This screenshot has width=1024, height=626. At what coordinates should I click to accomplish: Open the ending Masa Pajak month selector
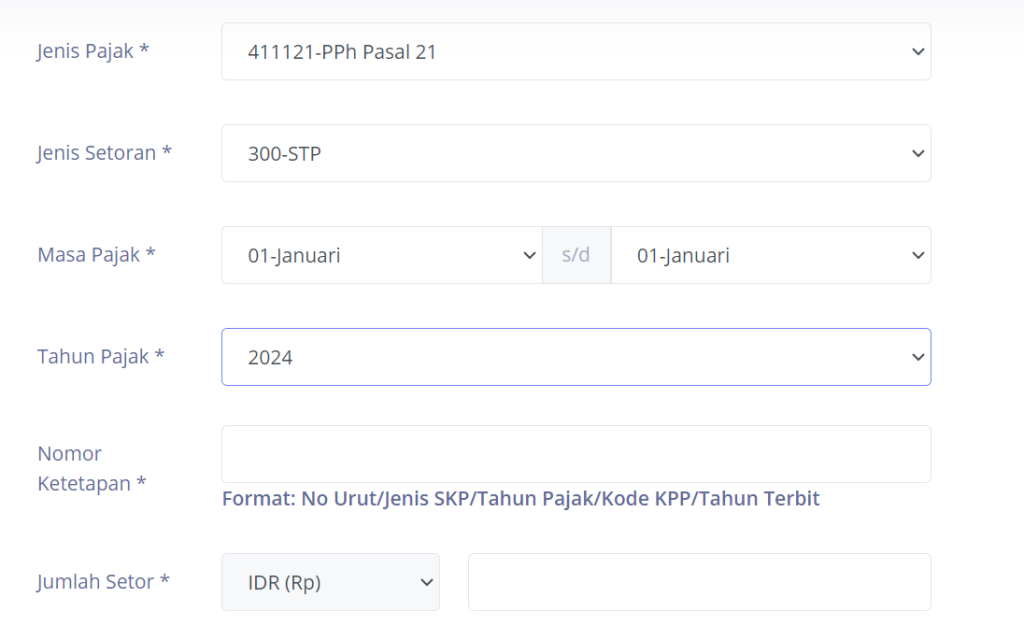coord(771,255)
